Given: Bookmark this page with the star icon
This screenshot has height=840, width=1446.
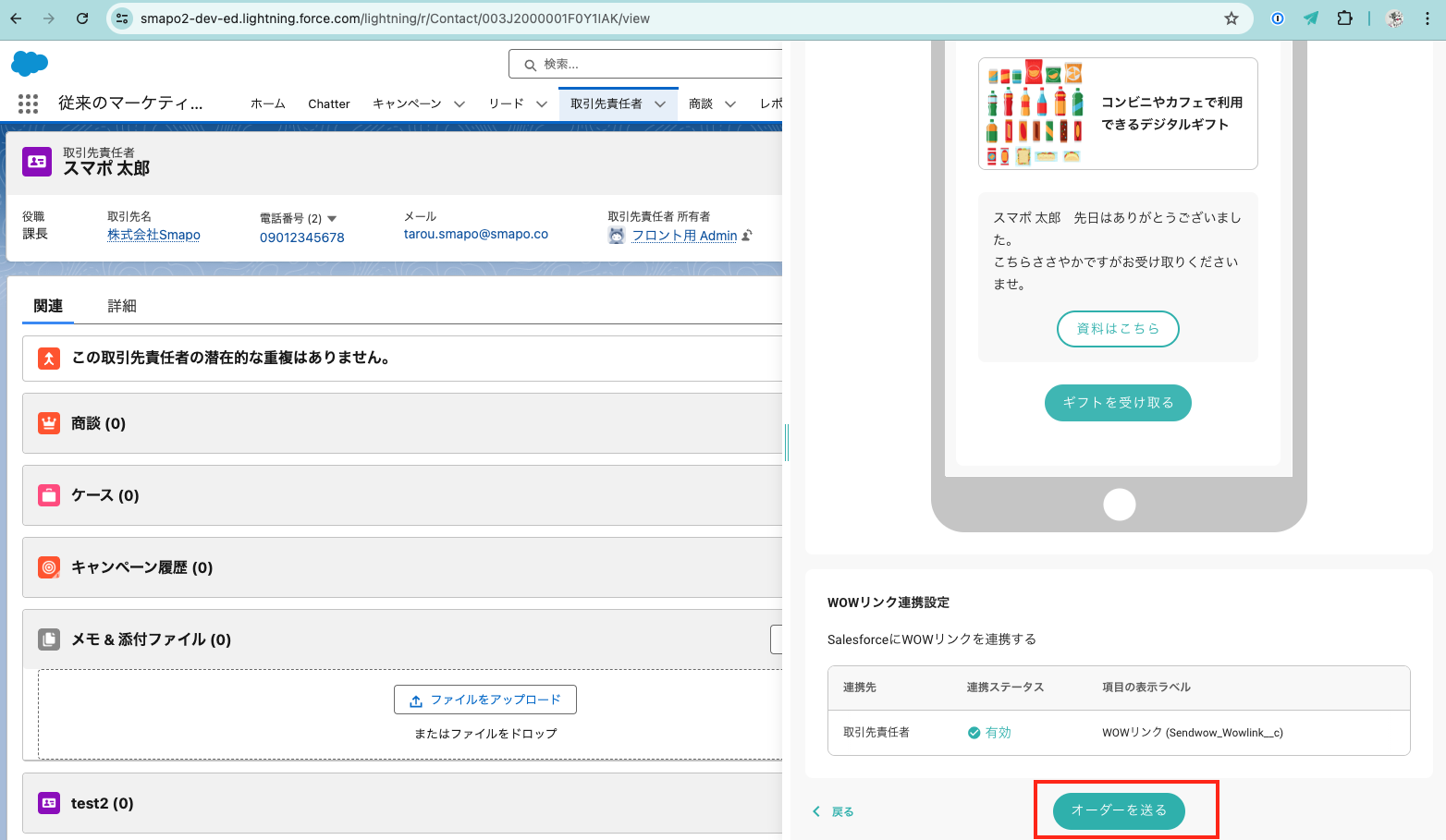Looking at the screenshot, I should (1232, 18).
